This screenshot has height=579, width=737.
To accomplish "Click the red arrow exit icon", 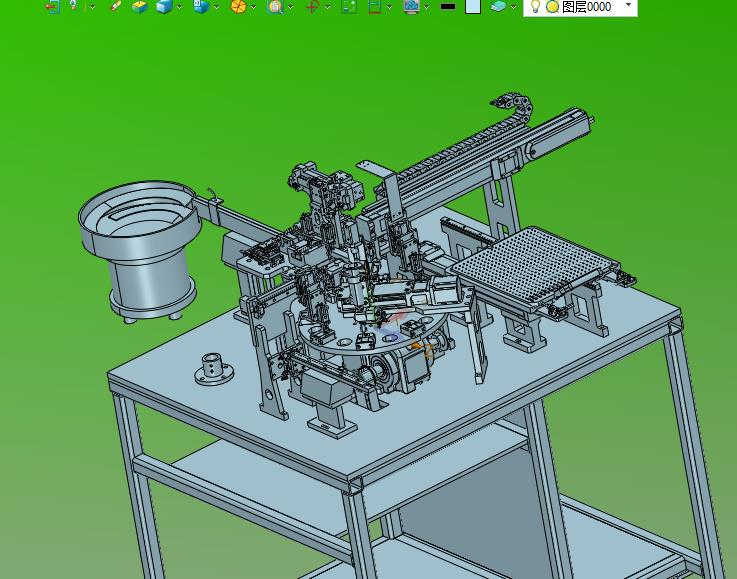I will click(53, 6).
